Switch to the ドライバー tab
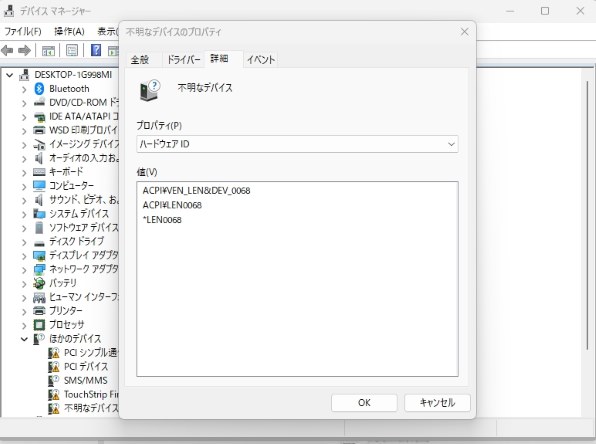The height and width of the screenshot is (444, 596). click(x=183, y=60)
